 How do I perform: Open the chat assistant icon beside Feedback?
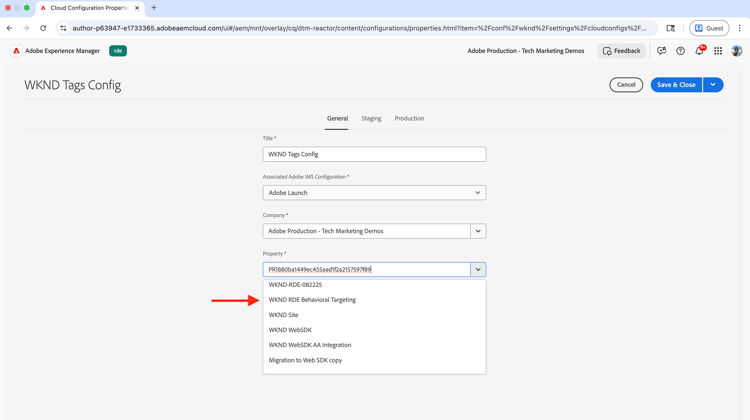click(662, 51)
